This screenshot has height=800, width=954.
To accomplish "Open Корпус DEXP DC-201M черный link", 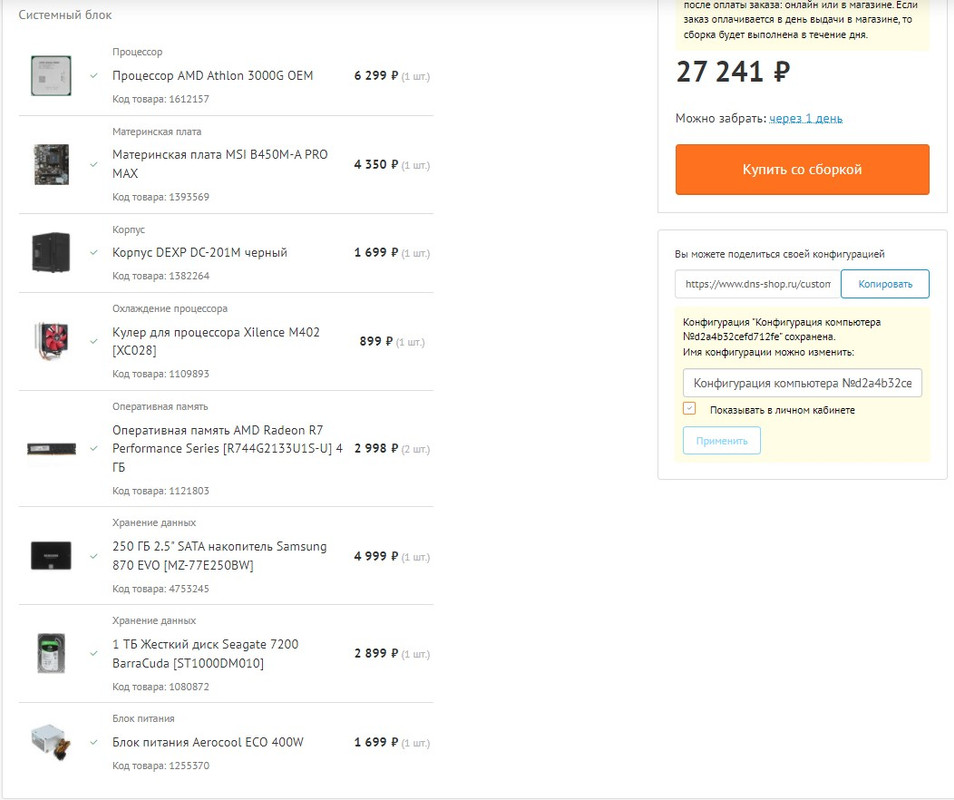I will tap(200, 252).
